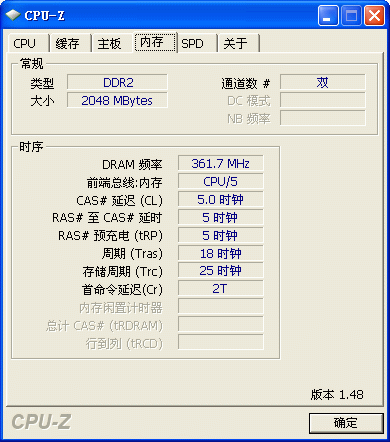Click the 存储周期 (Trc) label
The height and width of the screenshot is (442, 390).
123,272
